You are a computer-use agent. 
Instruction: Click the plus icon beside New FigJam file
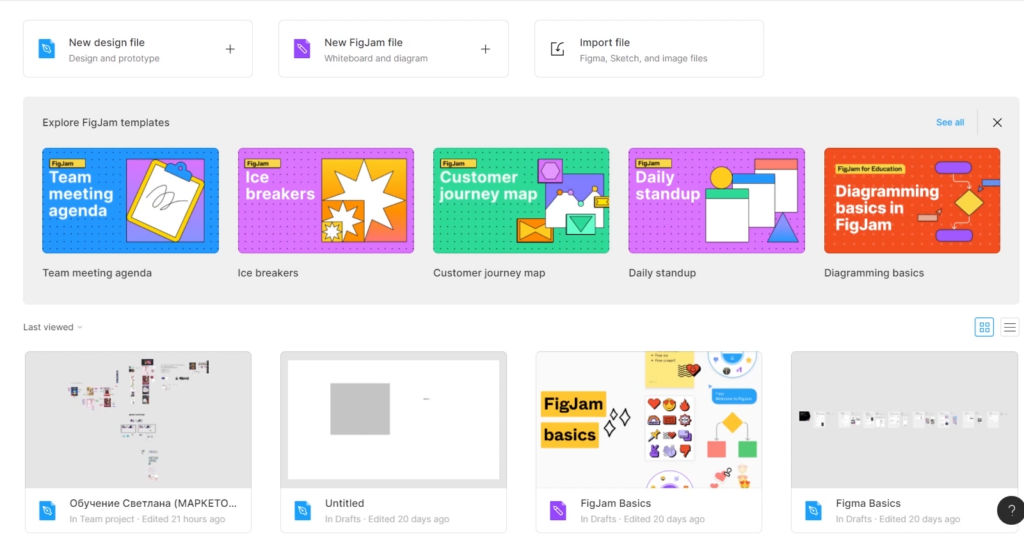pyautogui.click(x=485, y=49)
